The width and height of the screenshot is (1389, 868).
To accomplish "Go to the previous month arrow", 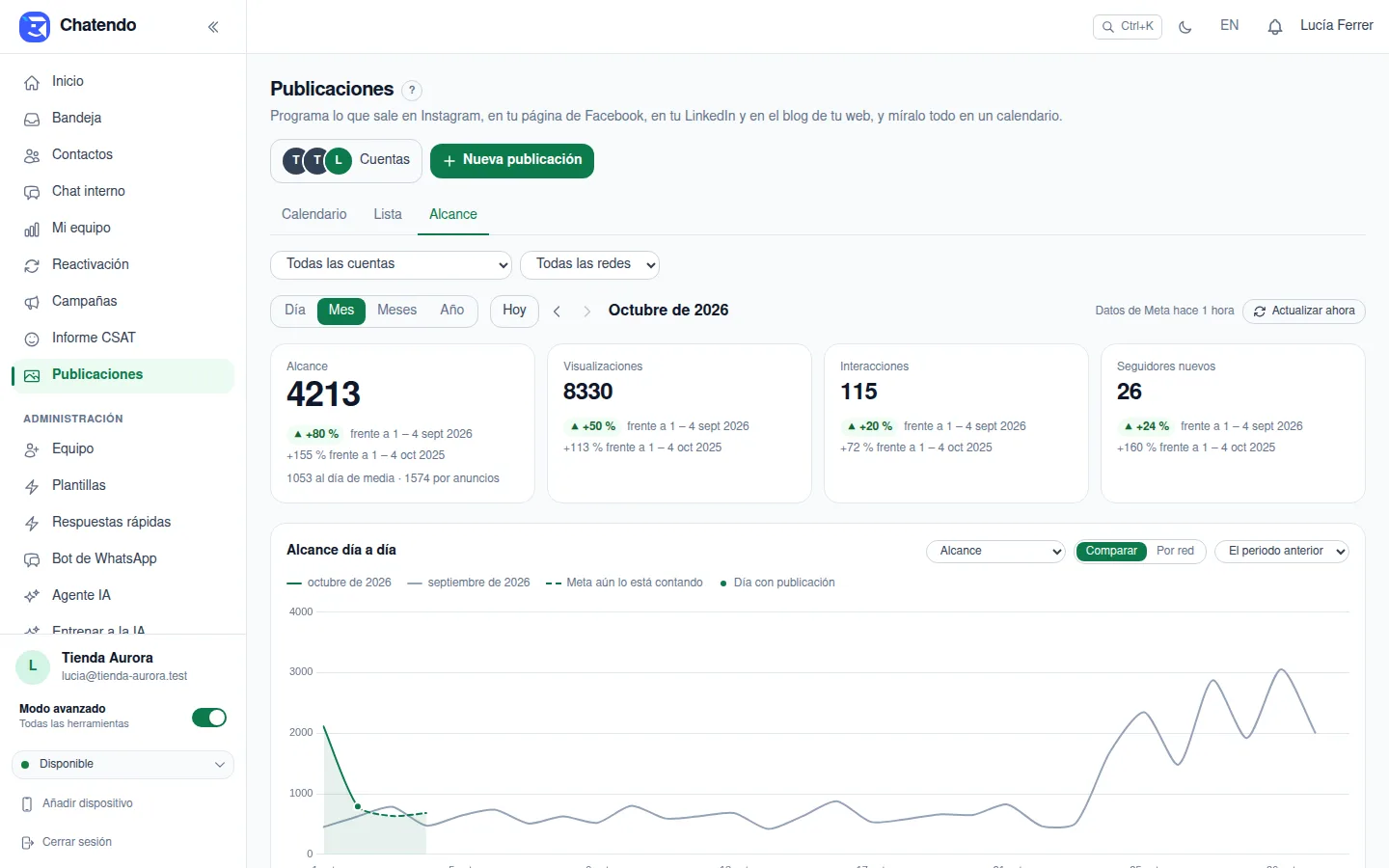I will point(557,312).
